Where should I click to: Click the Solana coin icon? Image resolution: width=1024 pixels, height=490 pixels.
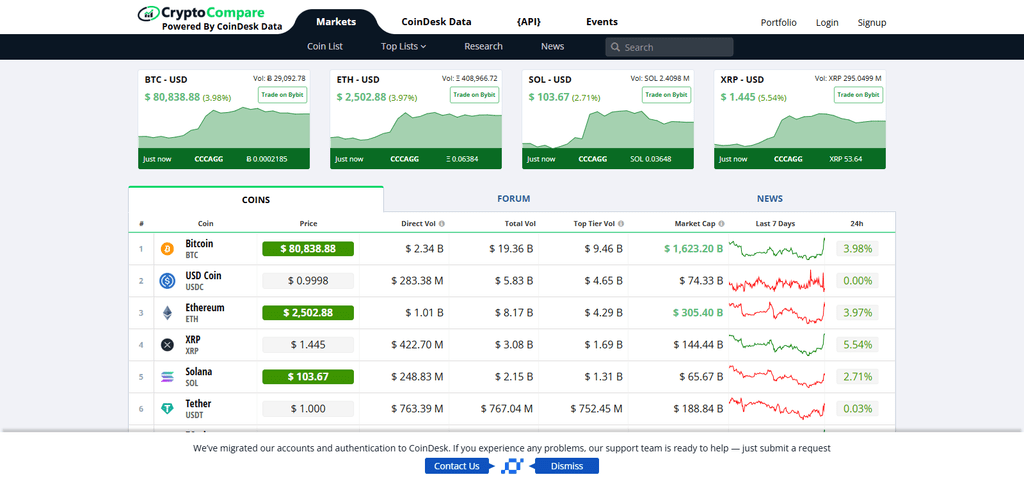tap(167, 377)
